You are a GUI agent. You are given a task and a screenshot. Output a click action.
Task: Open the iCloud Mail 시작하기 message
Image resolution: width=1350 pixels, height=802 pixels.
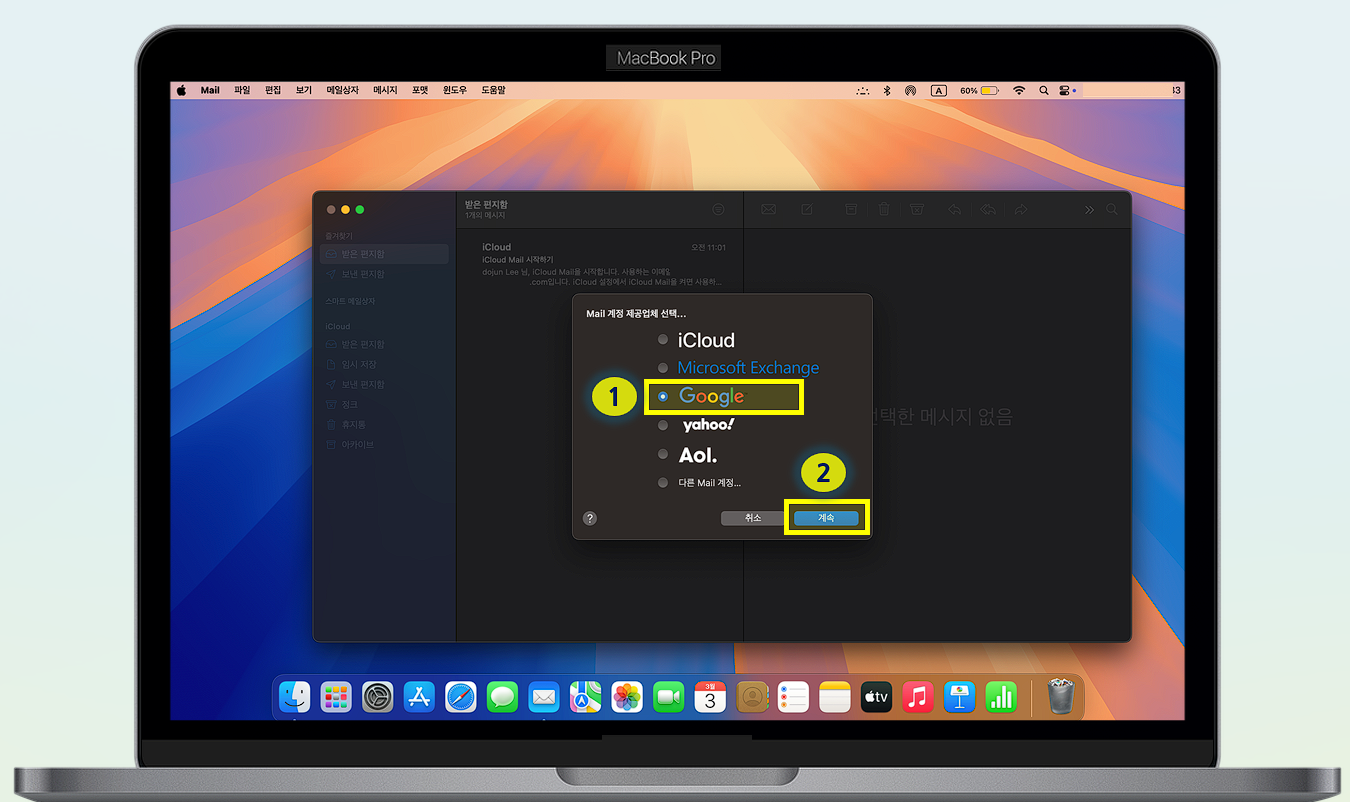point(600,264)
